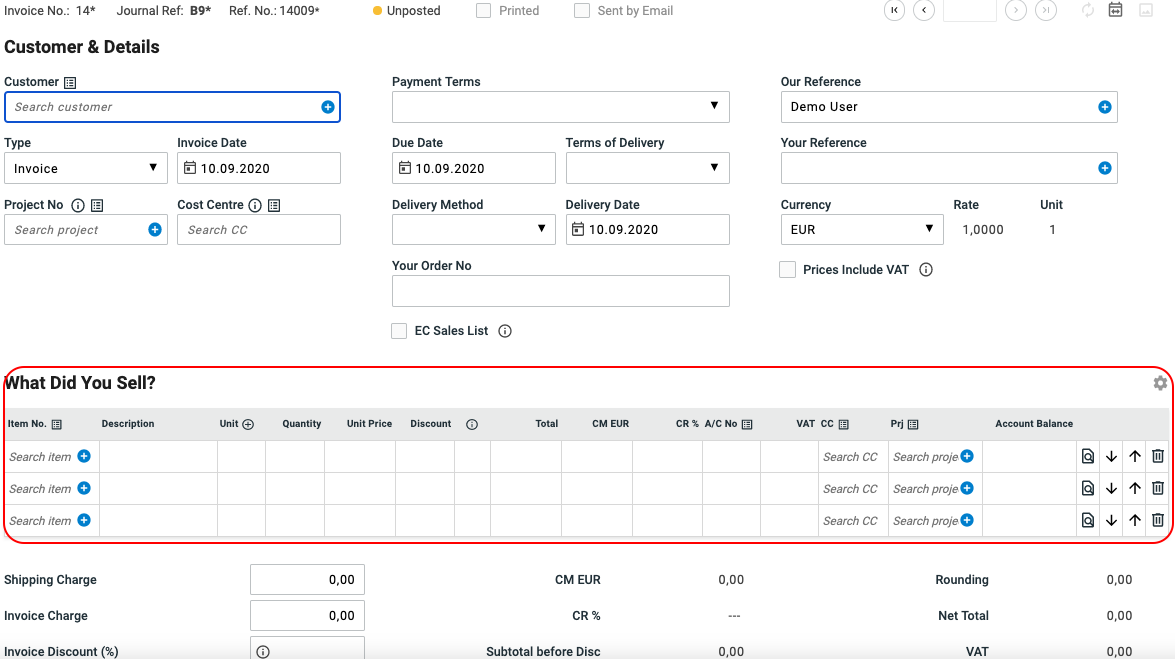Move the second item row up

(1134, 489)
